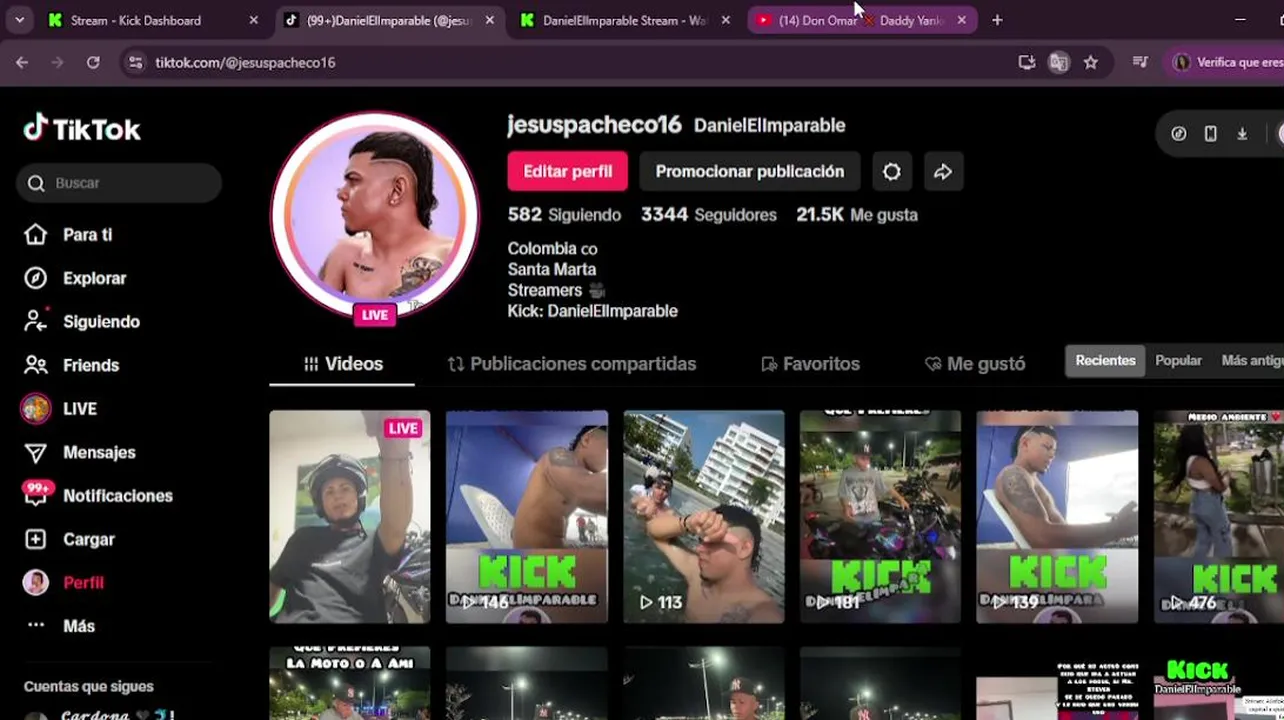Image resolution: width=1284 pixels, height=720 pixels.
Task: Click the phone app icon at top right
Action: 1210,134
